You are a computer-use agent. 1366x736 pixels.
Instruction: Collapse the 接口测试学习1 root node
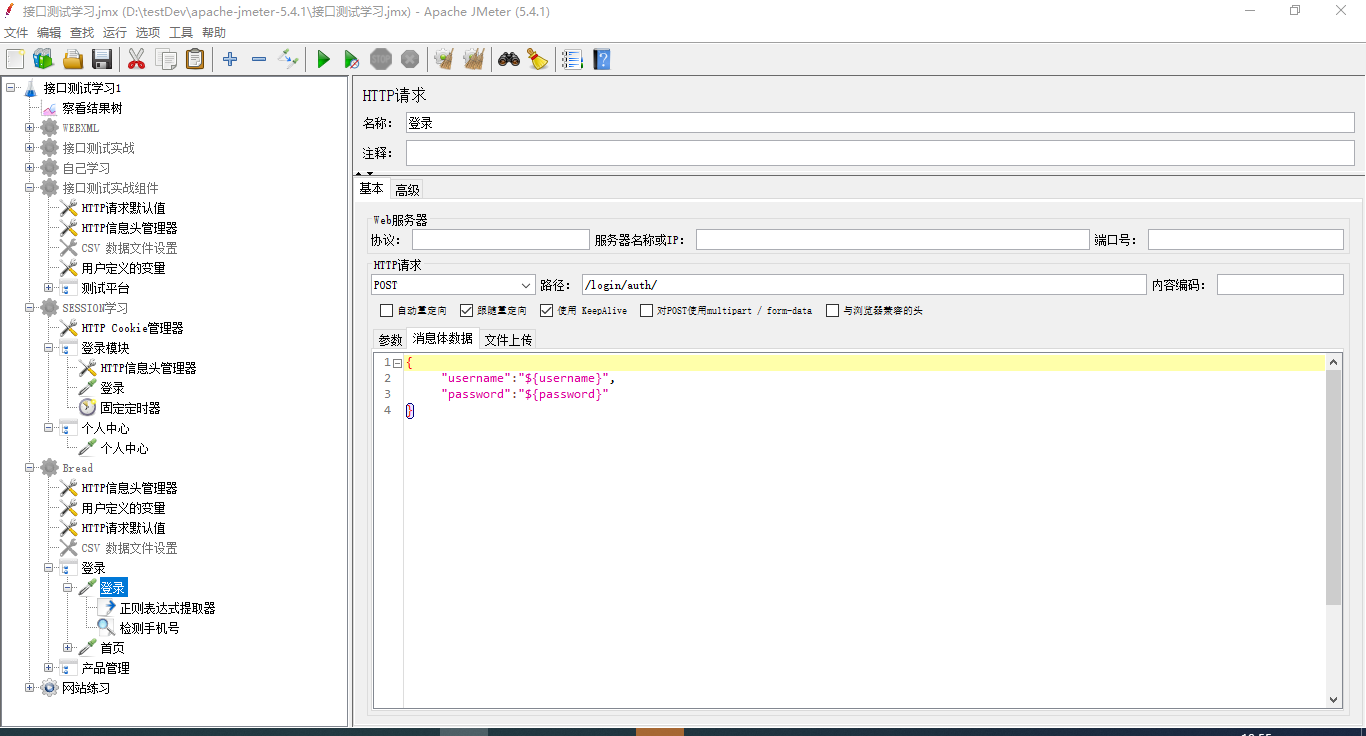coord(11,88)
